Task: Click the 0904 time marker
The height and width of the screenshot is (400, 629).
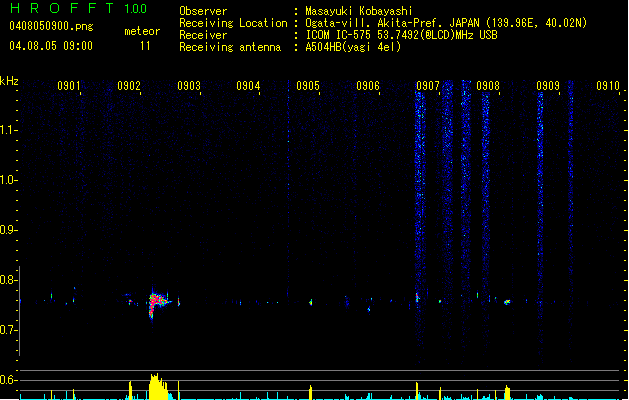Action: [248, 85]
